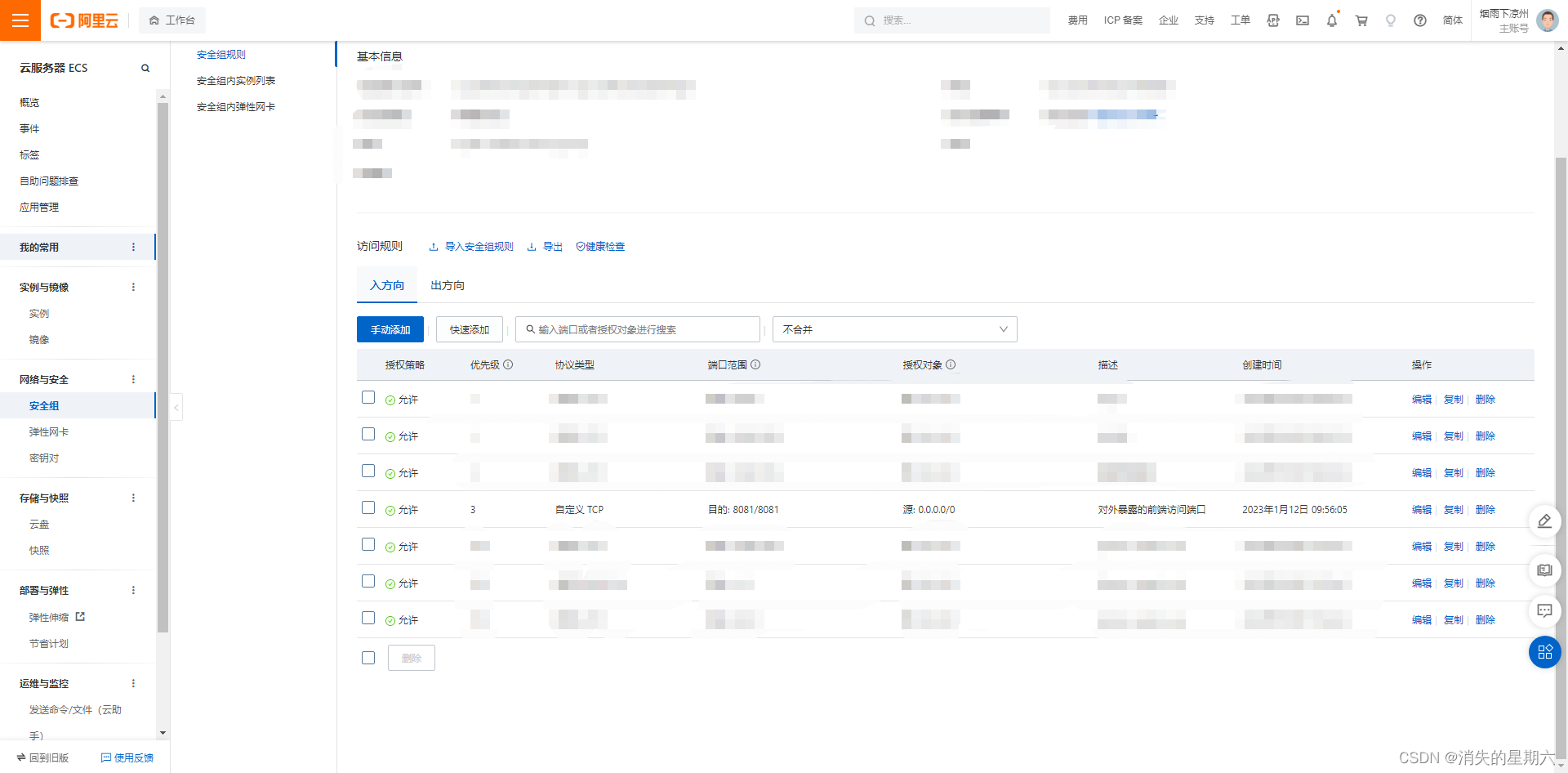The image size is (1568, 773).
Task: Switch to the 入方向 tab
Action: pos(387,285)
